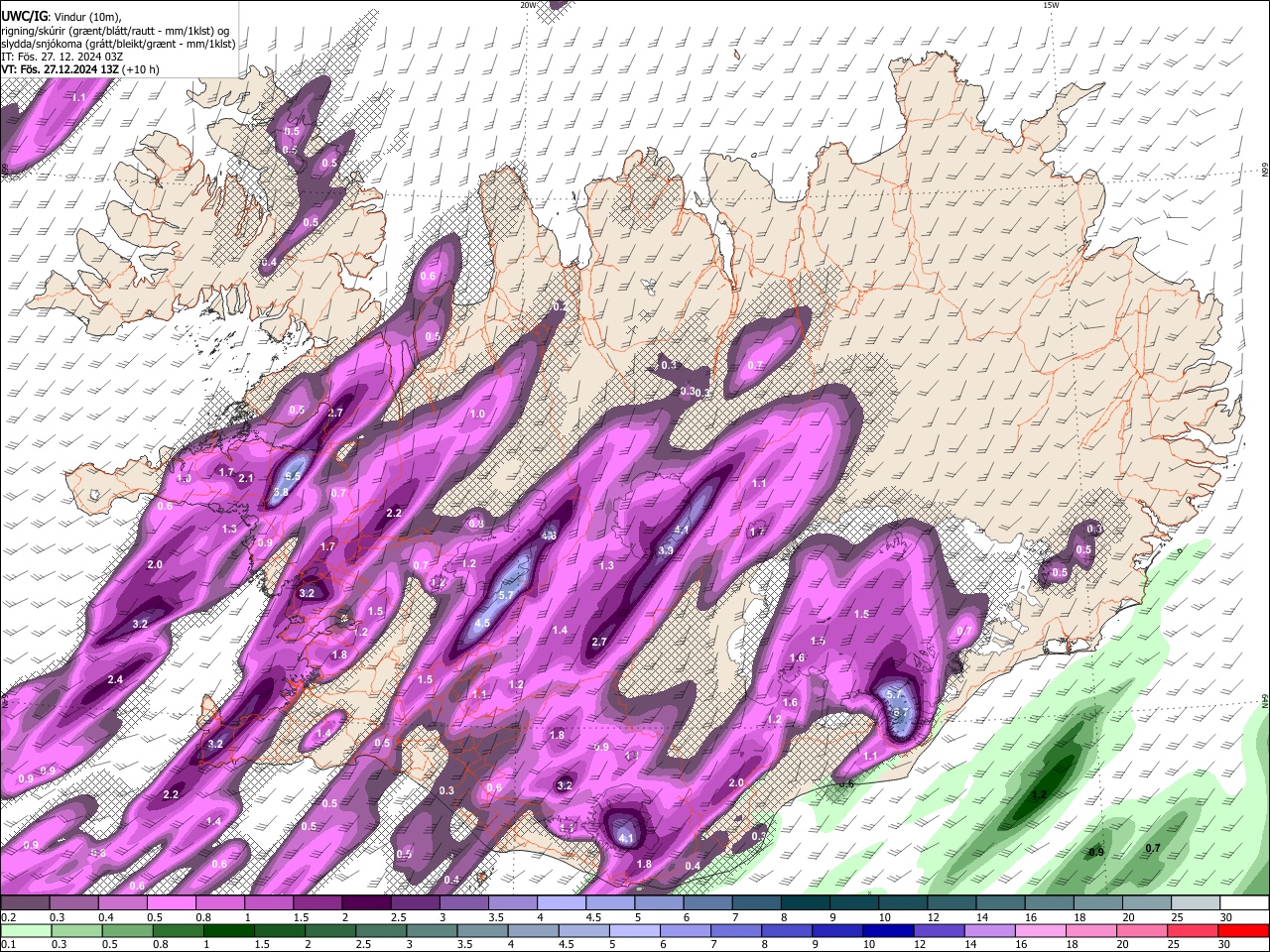
Task: Click the red 25–30 swatch in the lower legend row
Action: pyautogui.click(x=1192, y=930)
